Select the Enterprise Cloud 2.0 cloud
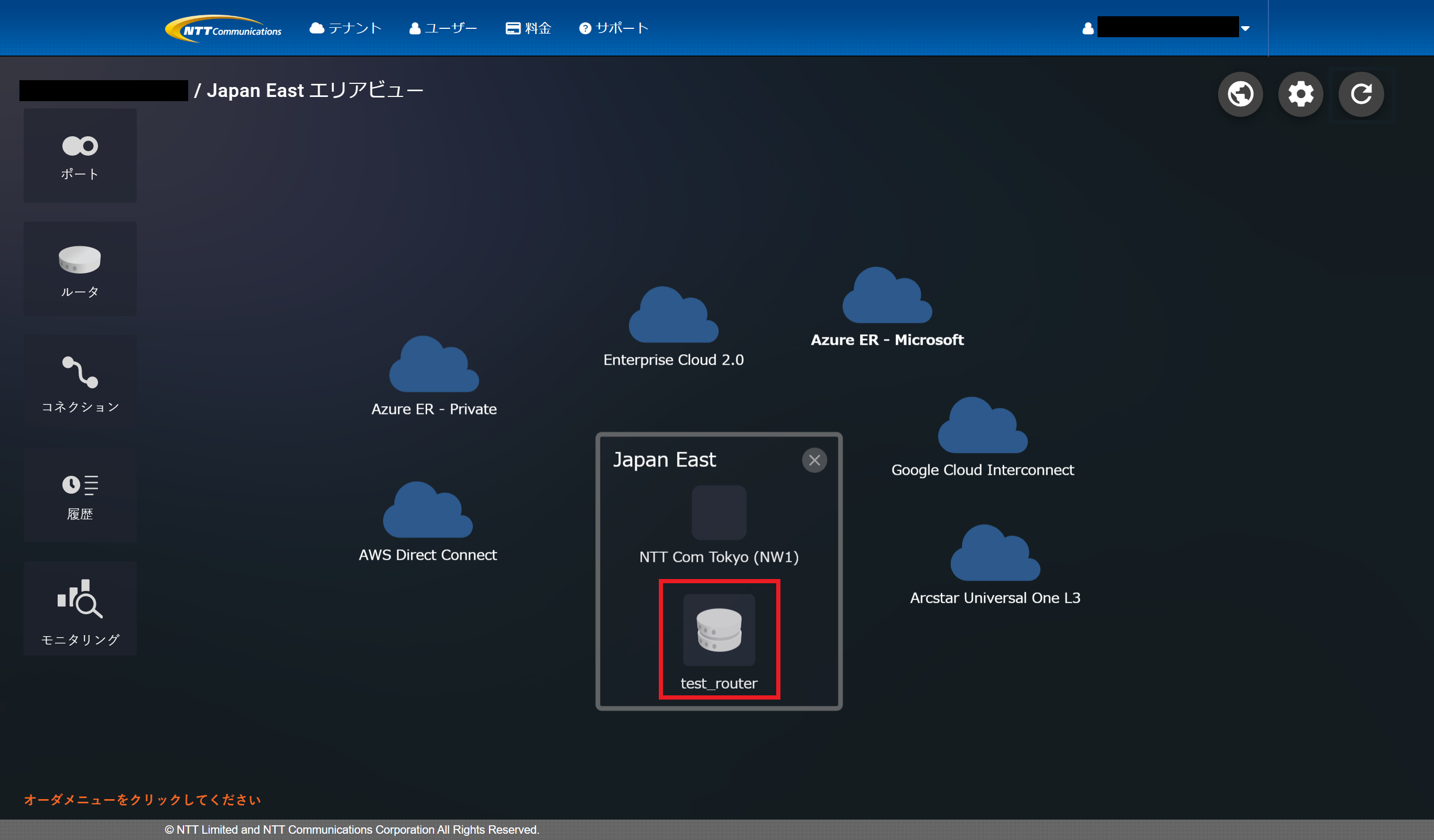The width and height of the screenshot is (1434, 840). click(x=673, y=316)
